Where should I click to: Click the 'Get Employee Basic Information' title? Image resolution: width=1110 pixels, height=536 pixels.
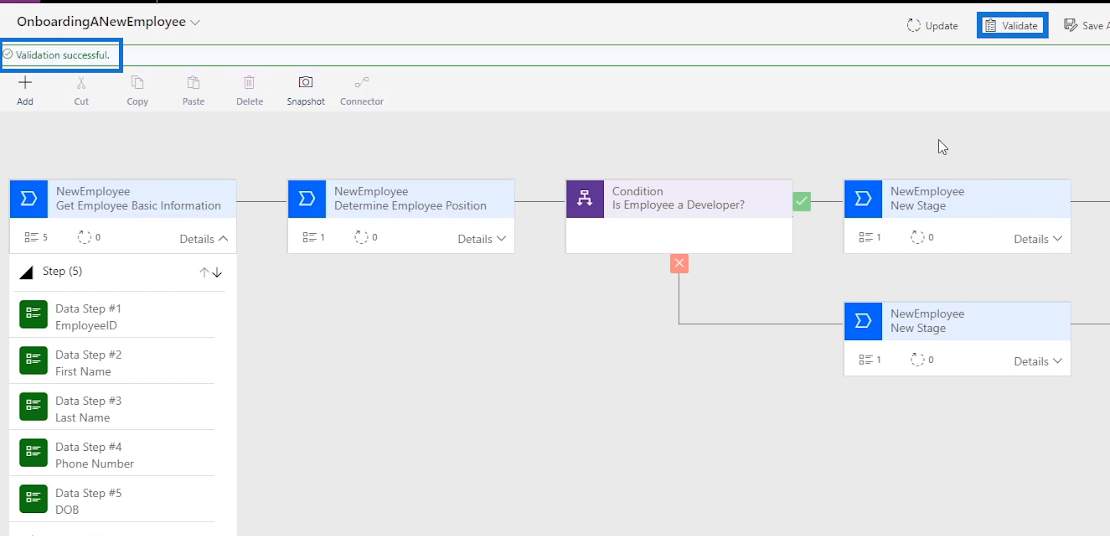click(x=138, y=206)
